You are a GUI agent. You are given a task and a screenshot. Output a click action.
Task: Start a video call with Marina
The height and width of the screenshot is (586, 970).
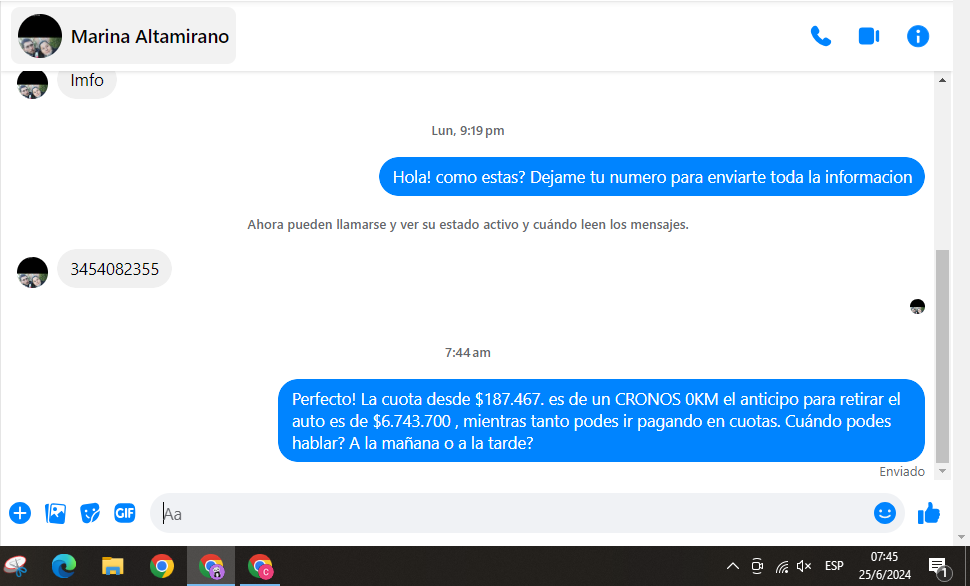click(868, 36)
